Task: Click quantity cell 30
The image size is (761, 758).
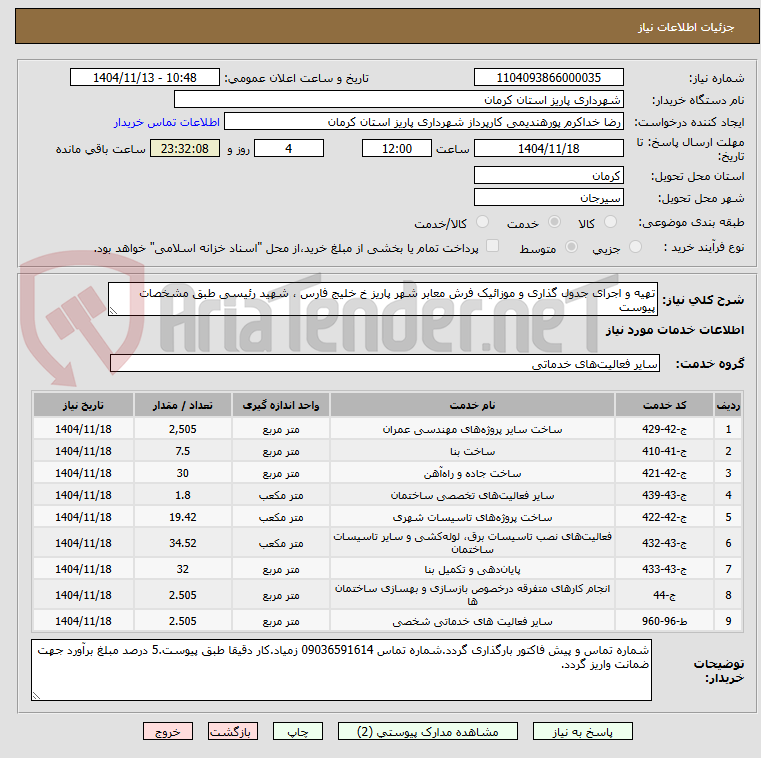Action: coord(182,473)
